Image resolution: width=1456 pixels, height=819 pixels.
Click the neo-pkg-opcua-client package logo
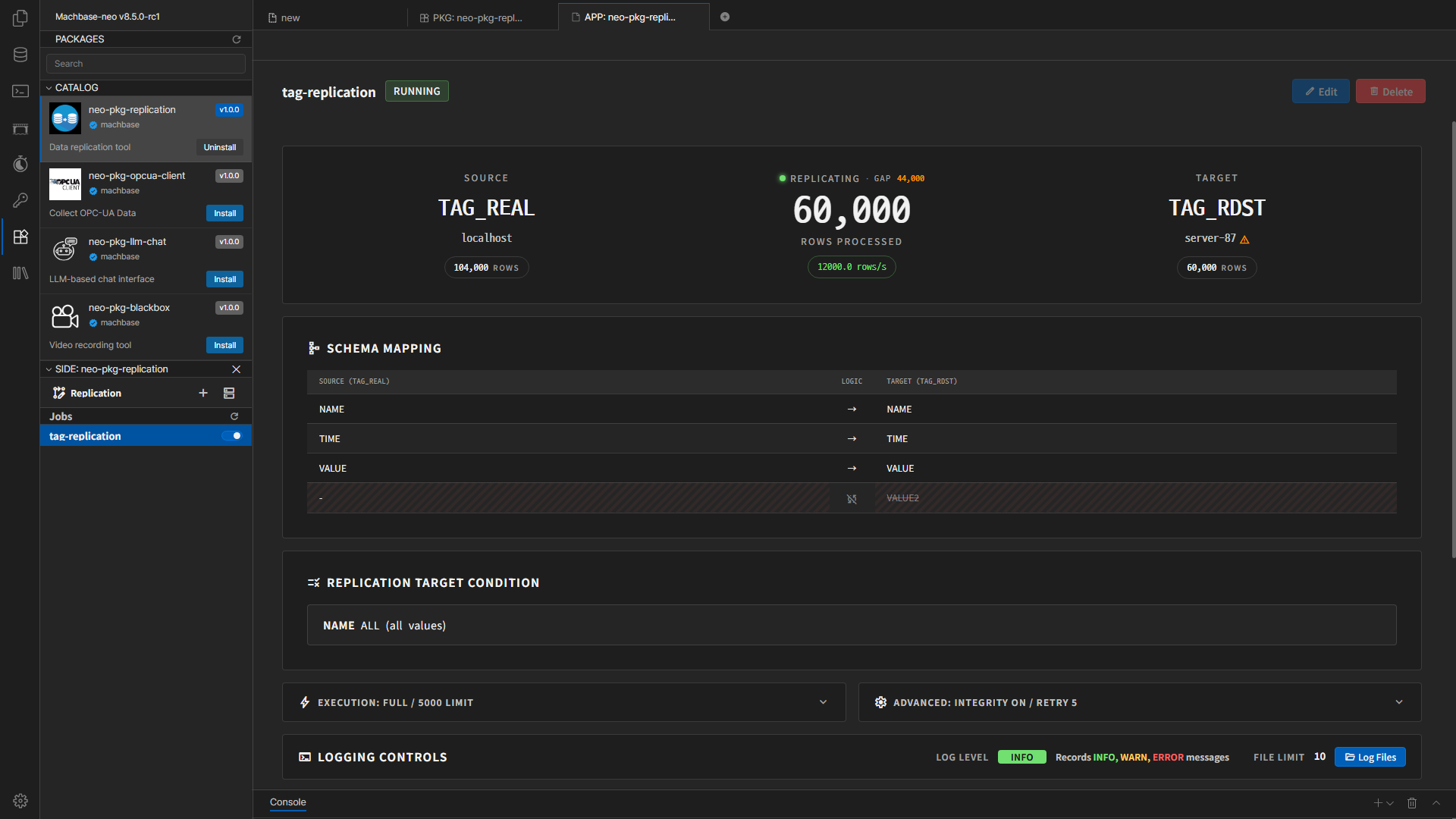pos(65,184)
